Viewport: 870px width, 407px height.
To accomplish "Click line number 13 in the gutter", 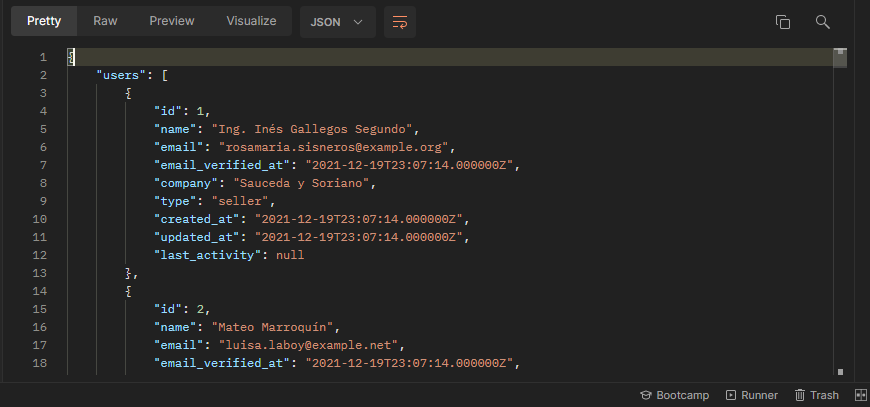I will click(x=40, y=273).
